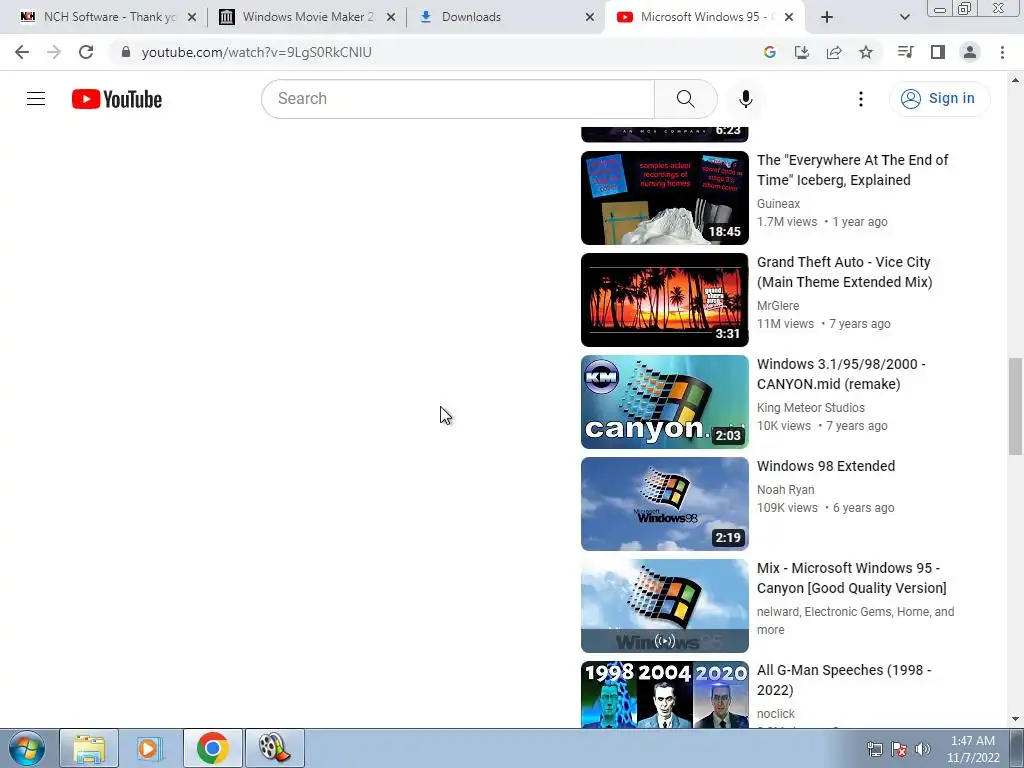The height and width of the screenshot is (768, 1024).
Task: Open the network tray icon
Action: [874, 749]
